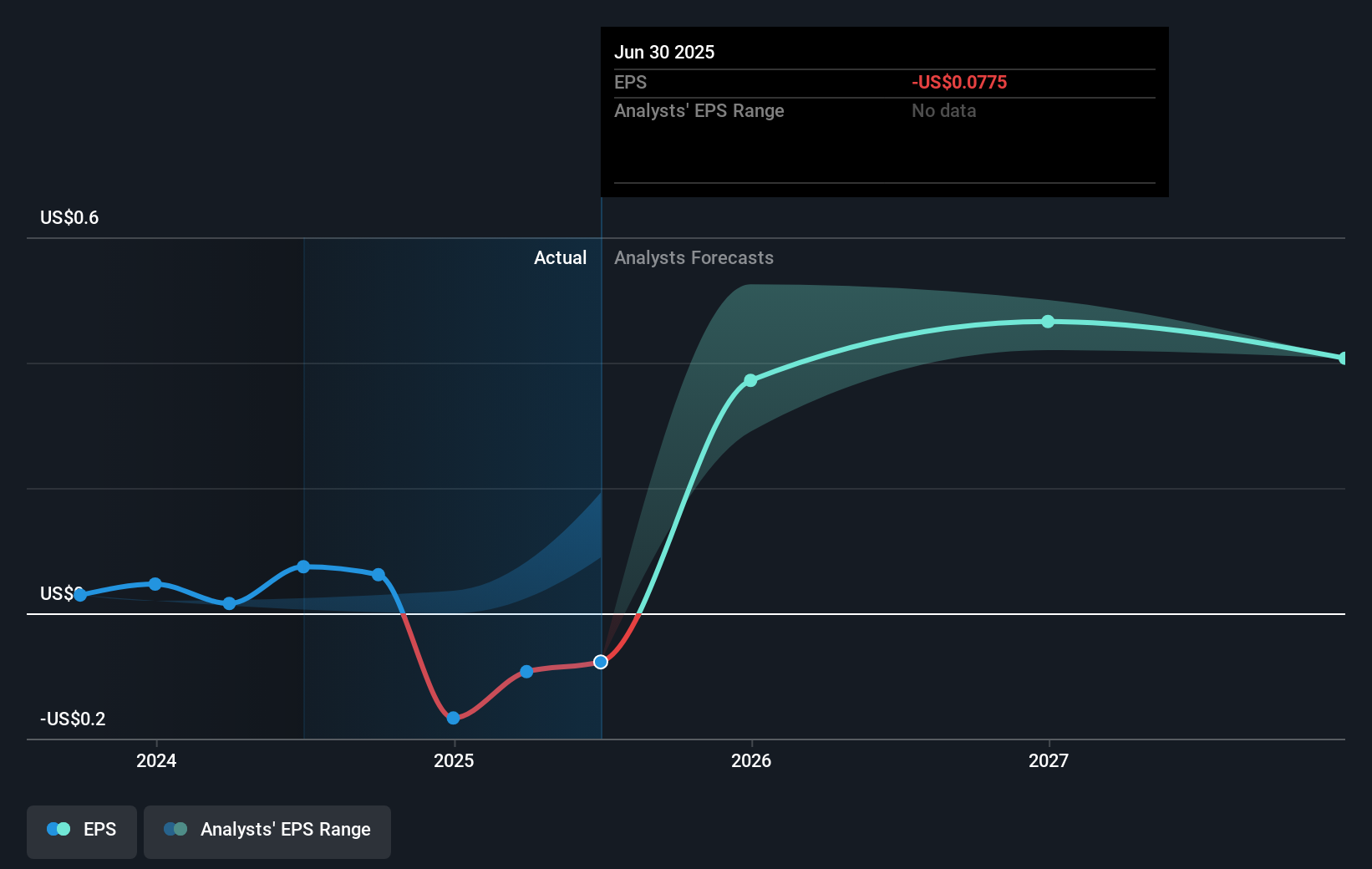Click the 2025 x-axis label
The height and width of the screenshot is (869, 1372).
[454, 760]
